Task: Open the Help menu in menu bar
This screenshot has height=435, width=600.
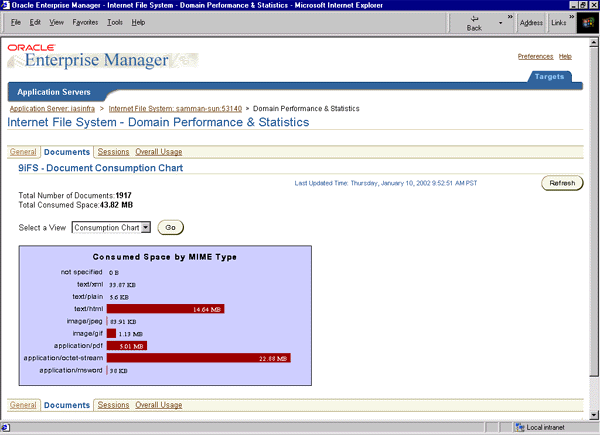Action: (138, 22)
